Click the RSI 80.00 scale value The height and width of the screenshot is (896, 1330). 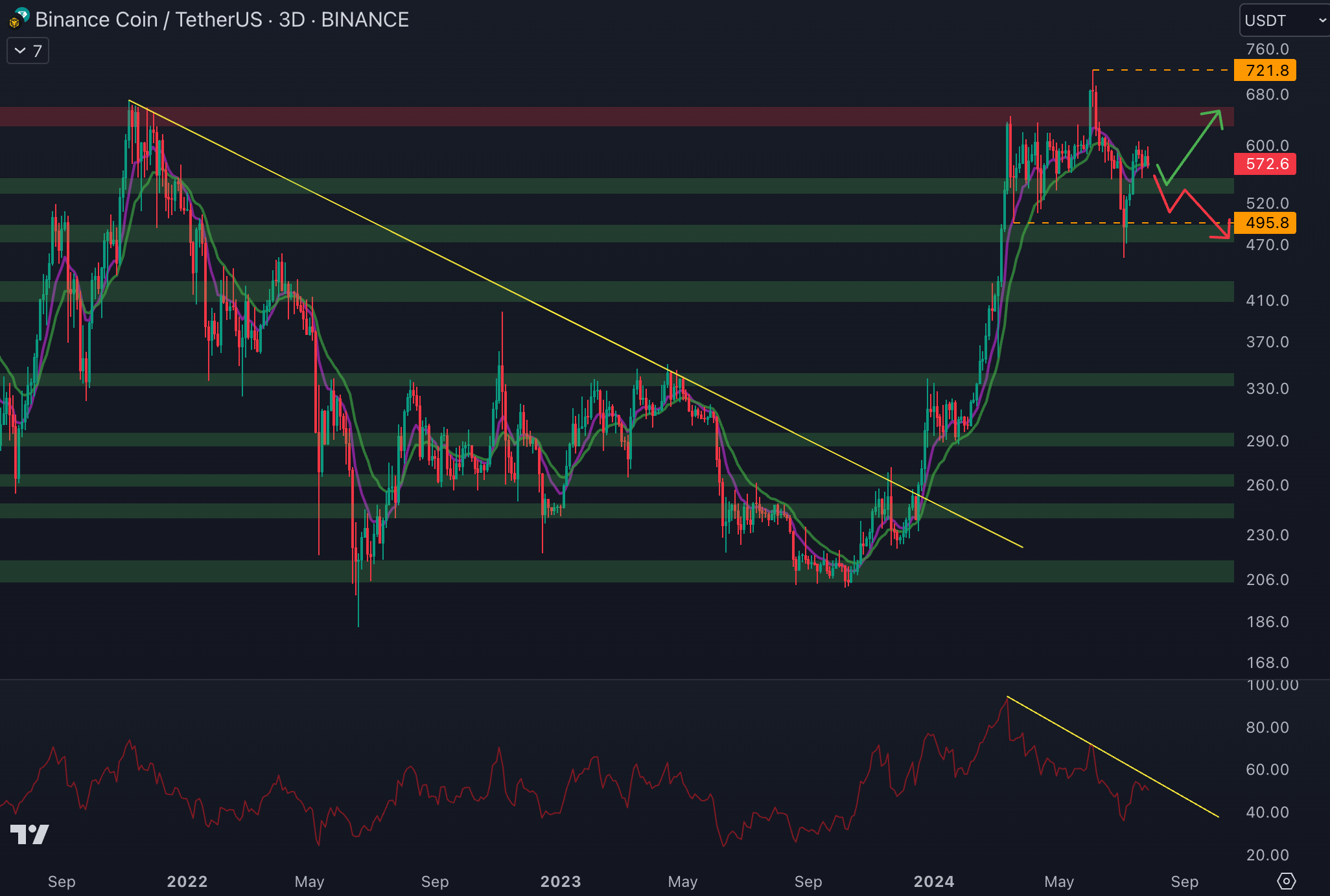1267,727
